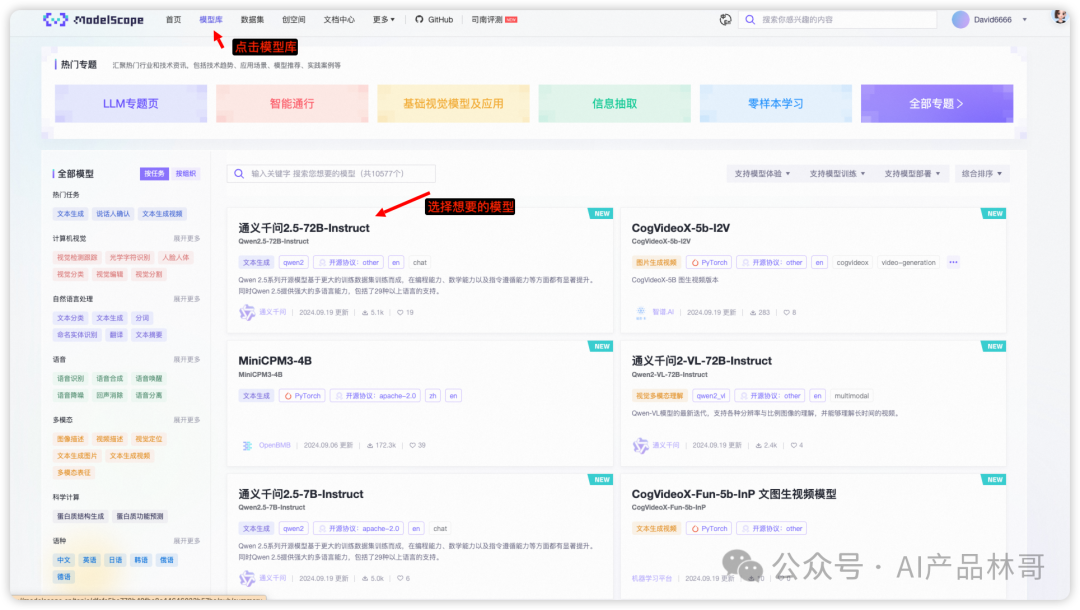Expand 展开更多 under 语音

point(187,359)
